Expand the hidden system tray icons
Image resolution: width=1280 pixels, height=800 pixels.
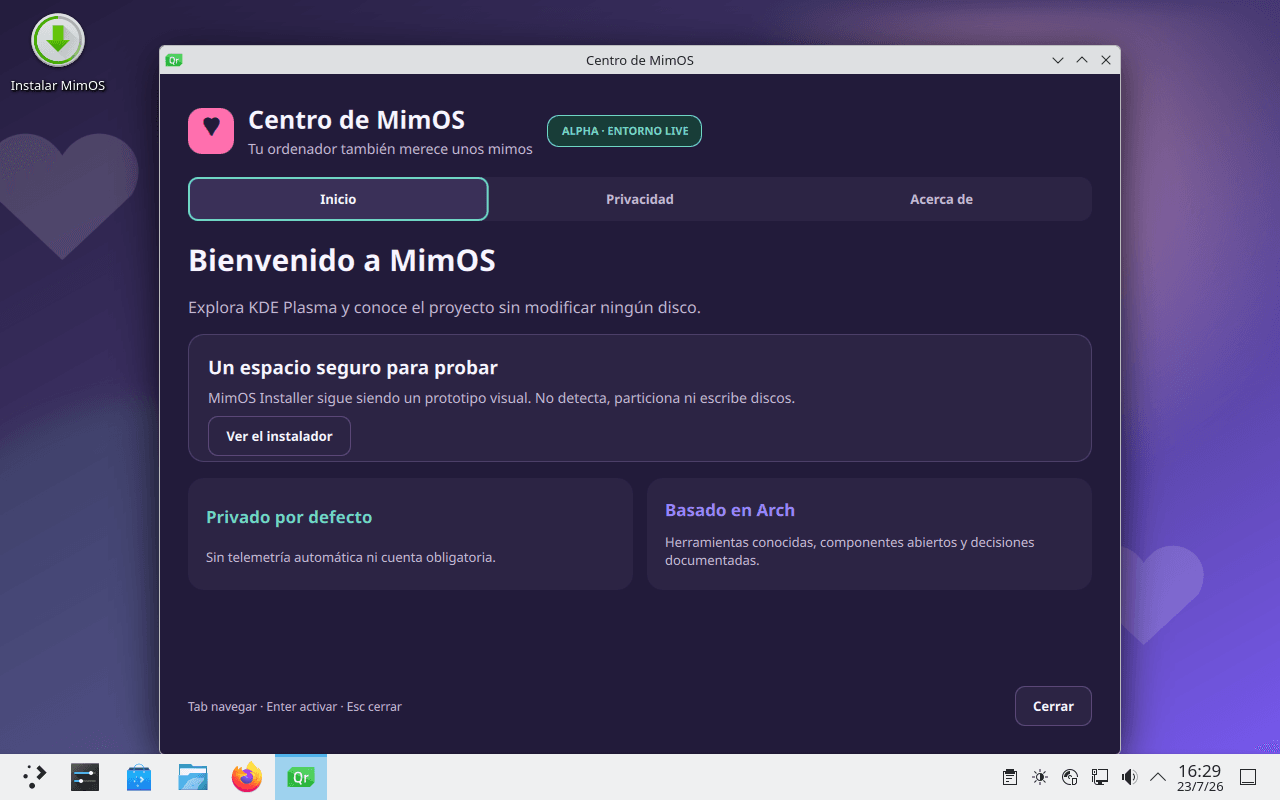[x=1158, y=777]
